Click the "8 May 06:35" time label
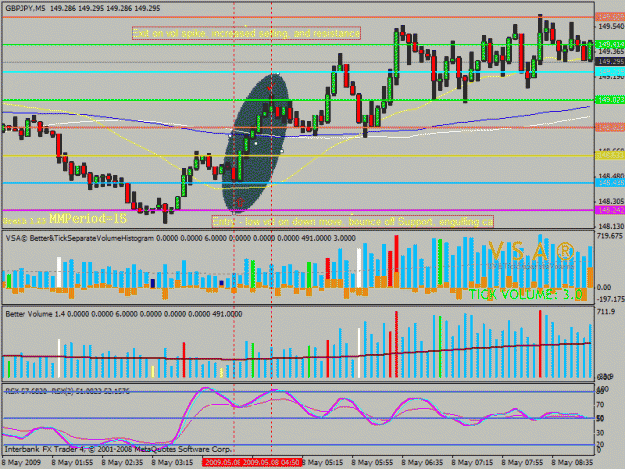The width and height of the screenshot is (625, 469). pyautogui.click(x=422, y=463)
